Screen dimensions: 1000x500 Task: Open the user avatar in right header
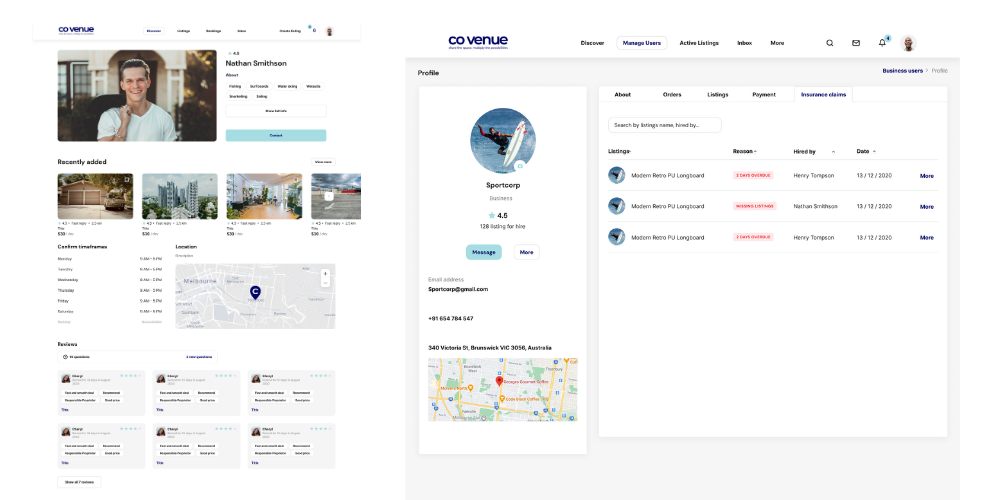pos(908,43)
